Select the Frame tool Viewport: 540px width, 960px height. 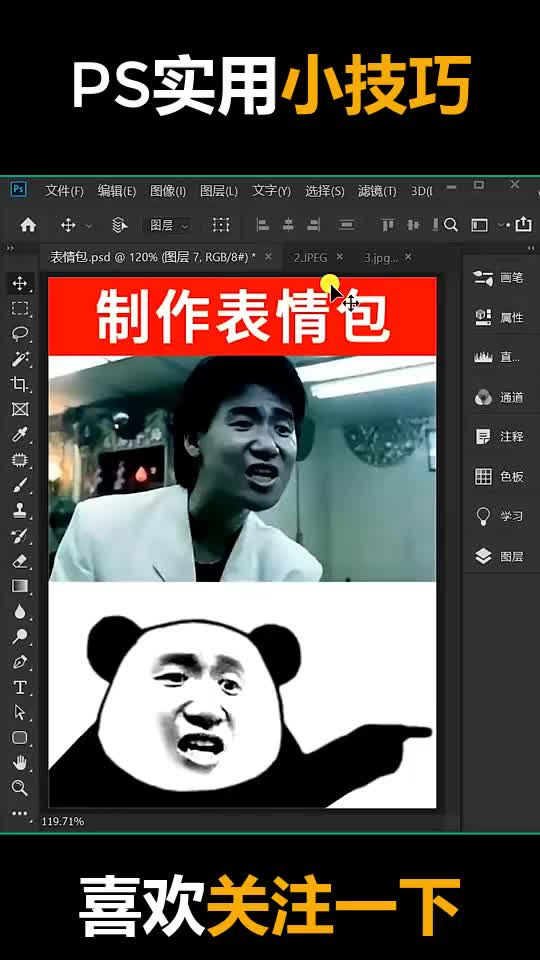pos(20,409)
